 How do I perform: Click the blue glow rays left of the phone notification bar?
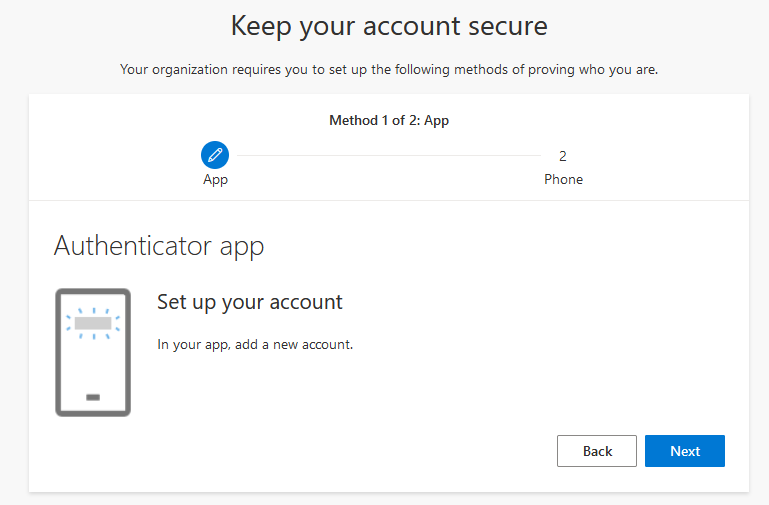pyautogui.click(x=69, y=323)
